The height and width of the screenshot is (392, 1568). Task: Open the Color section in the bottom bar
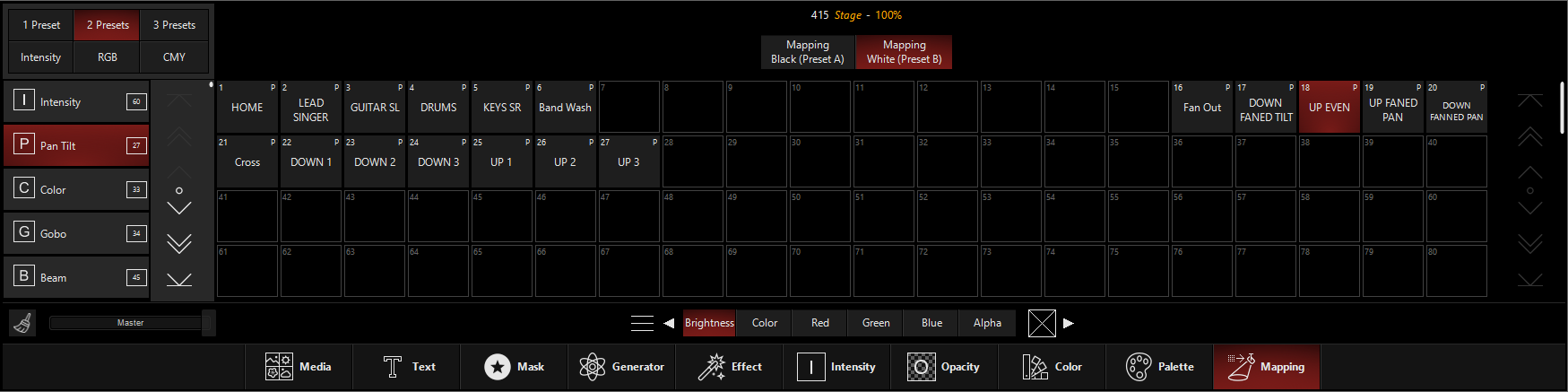(1052, 367)
